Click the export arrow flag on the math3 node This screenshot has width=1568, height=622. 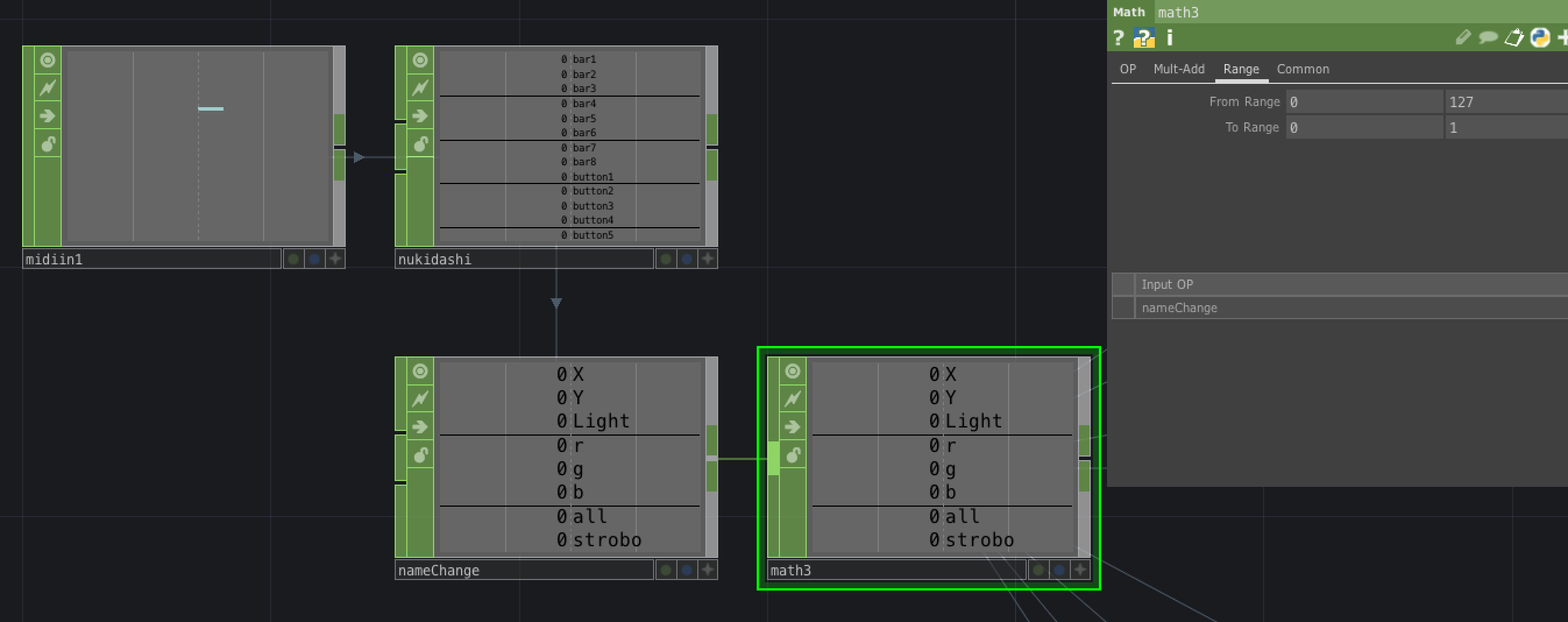792,426
